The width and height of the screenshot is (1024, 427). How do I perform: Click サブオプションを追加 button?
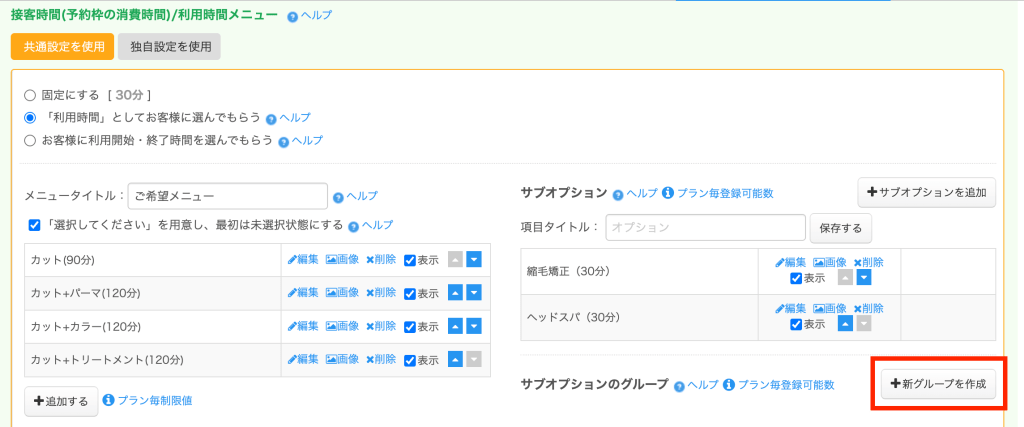(926, 192)
